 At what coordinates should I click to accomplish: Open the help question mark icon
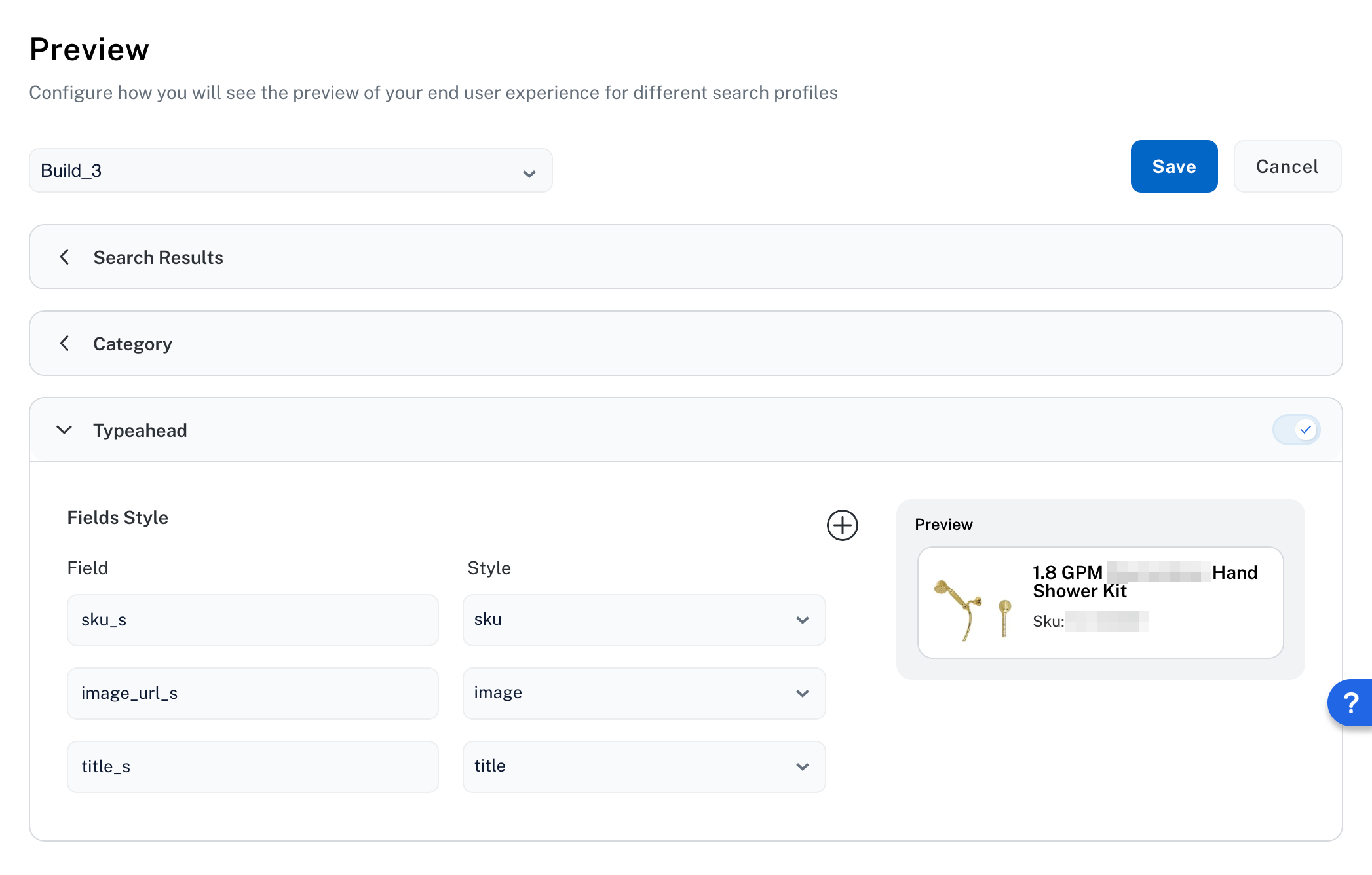click(1351, 703)
